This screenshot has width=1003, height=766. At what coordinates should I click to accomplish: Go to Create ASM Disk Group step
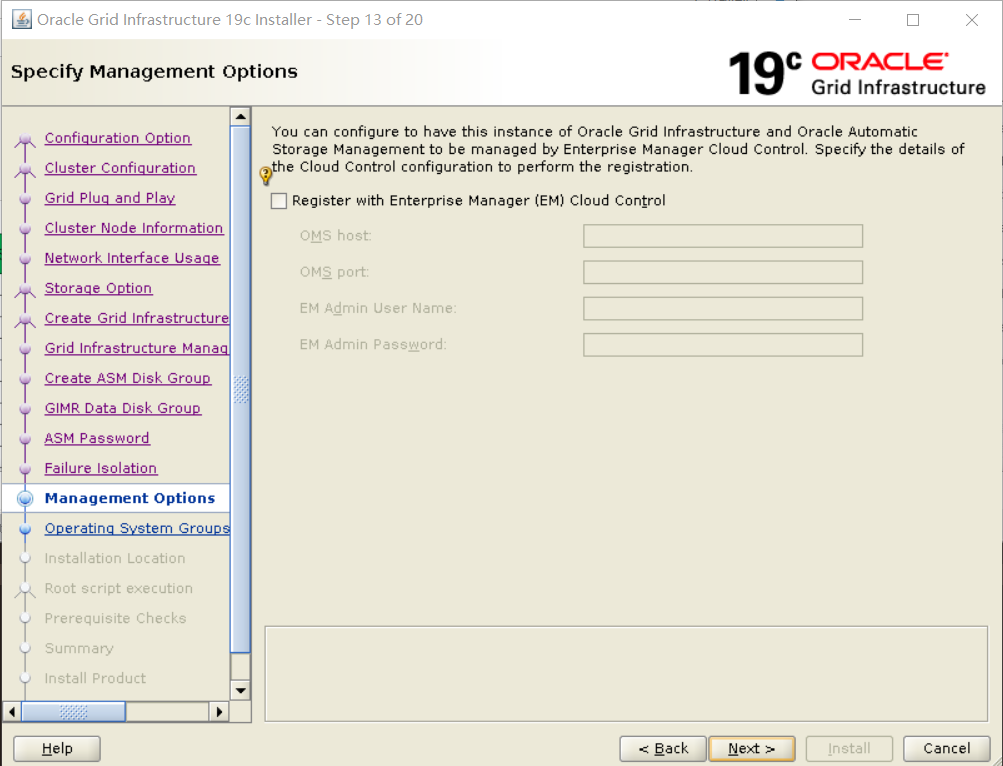pyautogui.click(x=127, y=379)
